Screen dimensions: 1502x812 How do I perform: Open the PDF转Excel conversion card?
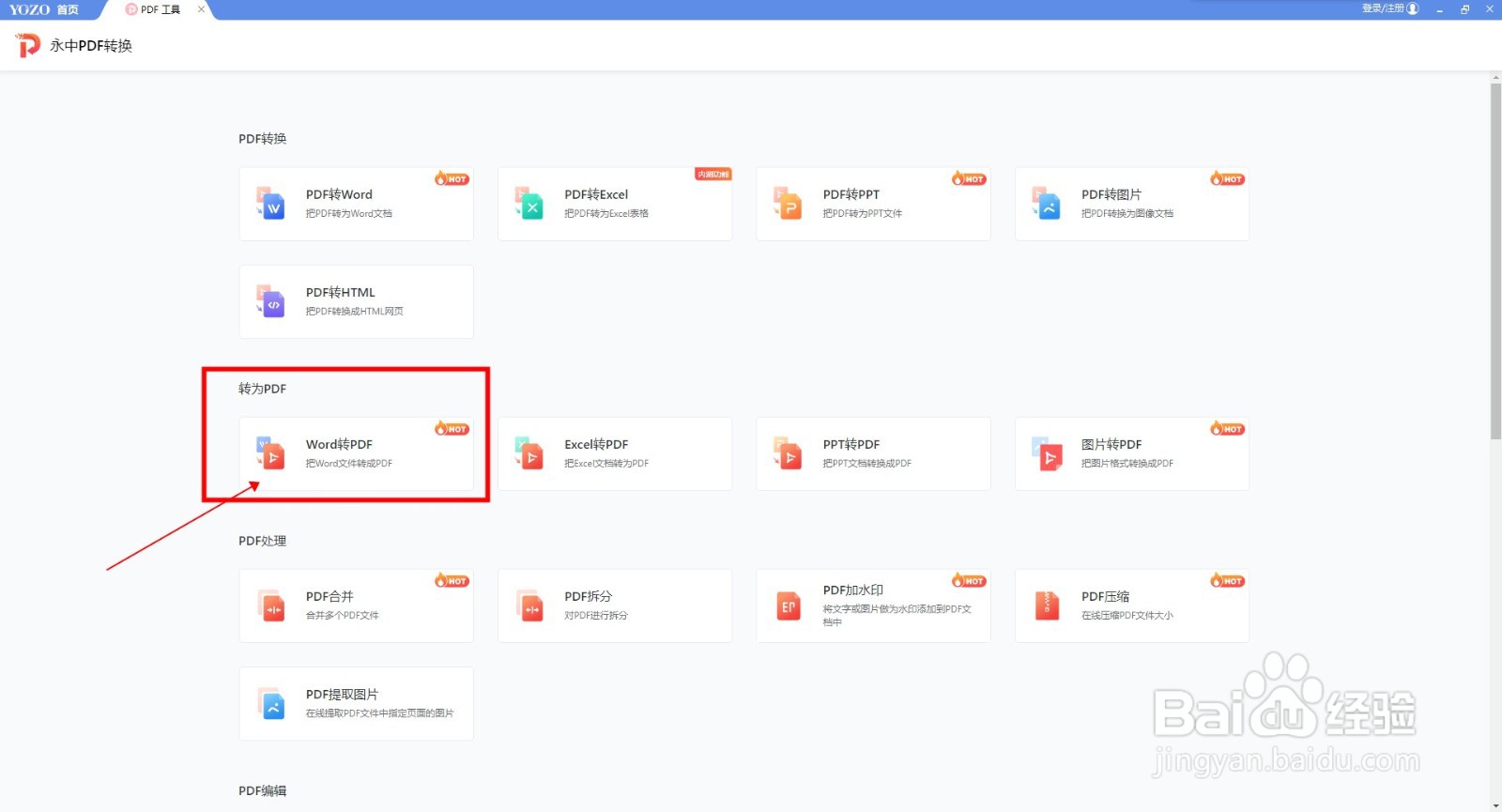coord(615,204)
